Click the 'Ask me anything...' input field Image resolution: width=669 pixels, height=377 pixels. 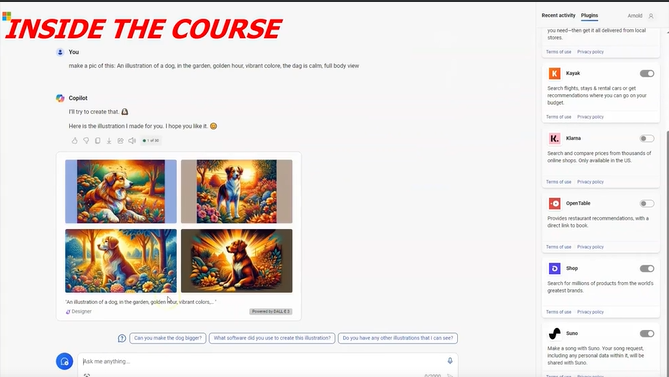(268, 363)
